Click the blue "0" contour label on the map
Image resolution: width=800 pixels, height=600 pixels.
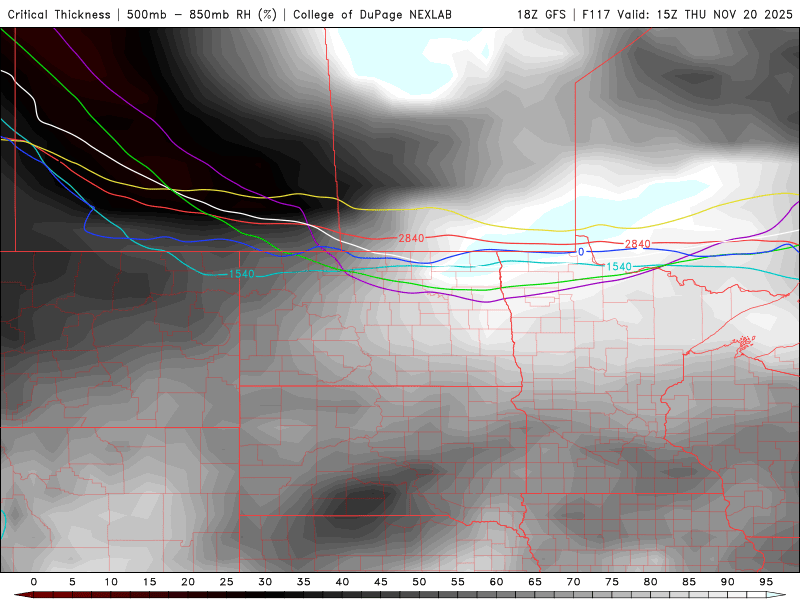[x=581, y=252]
